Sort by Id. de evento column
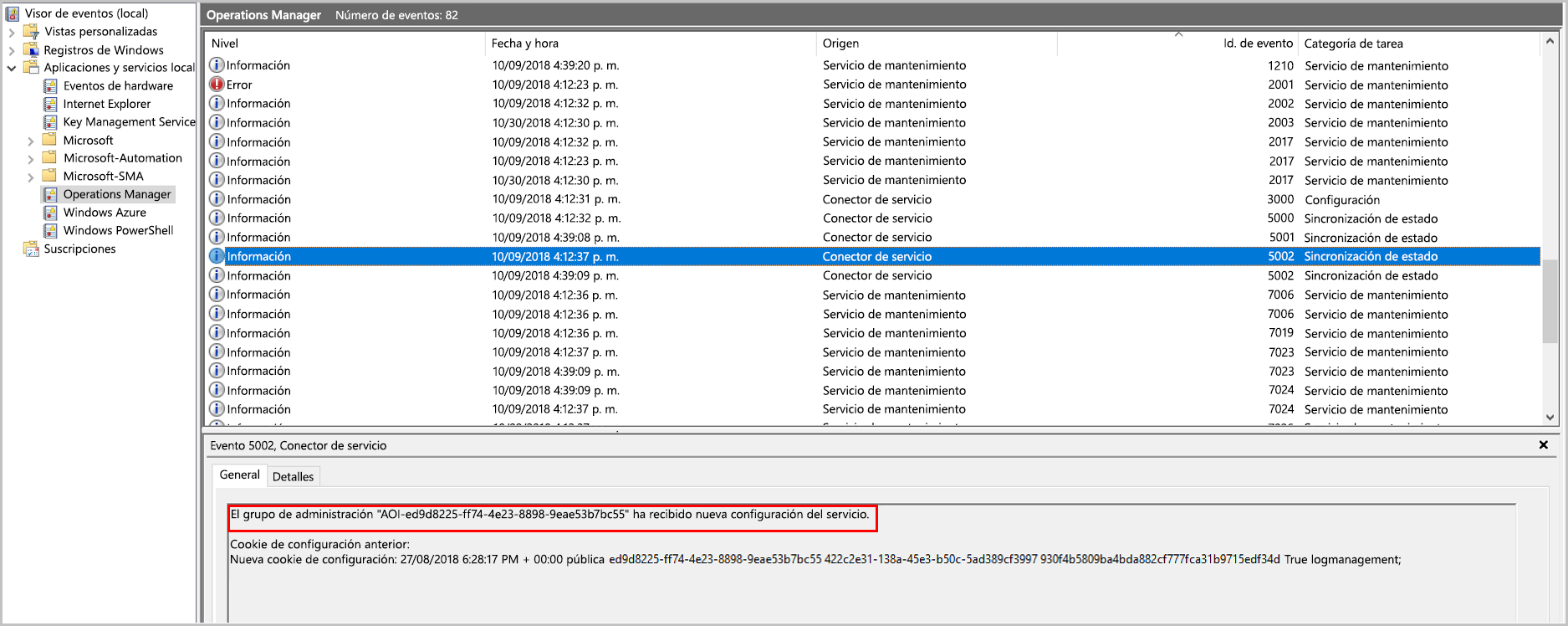 (x=1178, y=44)
